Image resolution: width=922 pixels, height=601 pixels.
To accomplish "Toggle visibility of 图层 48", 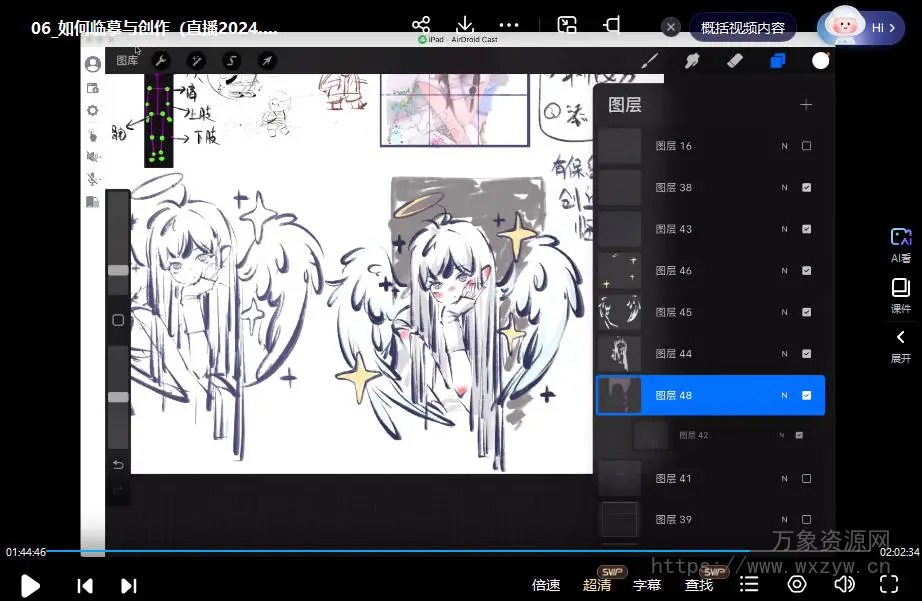I will click(806, 396).
